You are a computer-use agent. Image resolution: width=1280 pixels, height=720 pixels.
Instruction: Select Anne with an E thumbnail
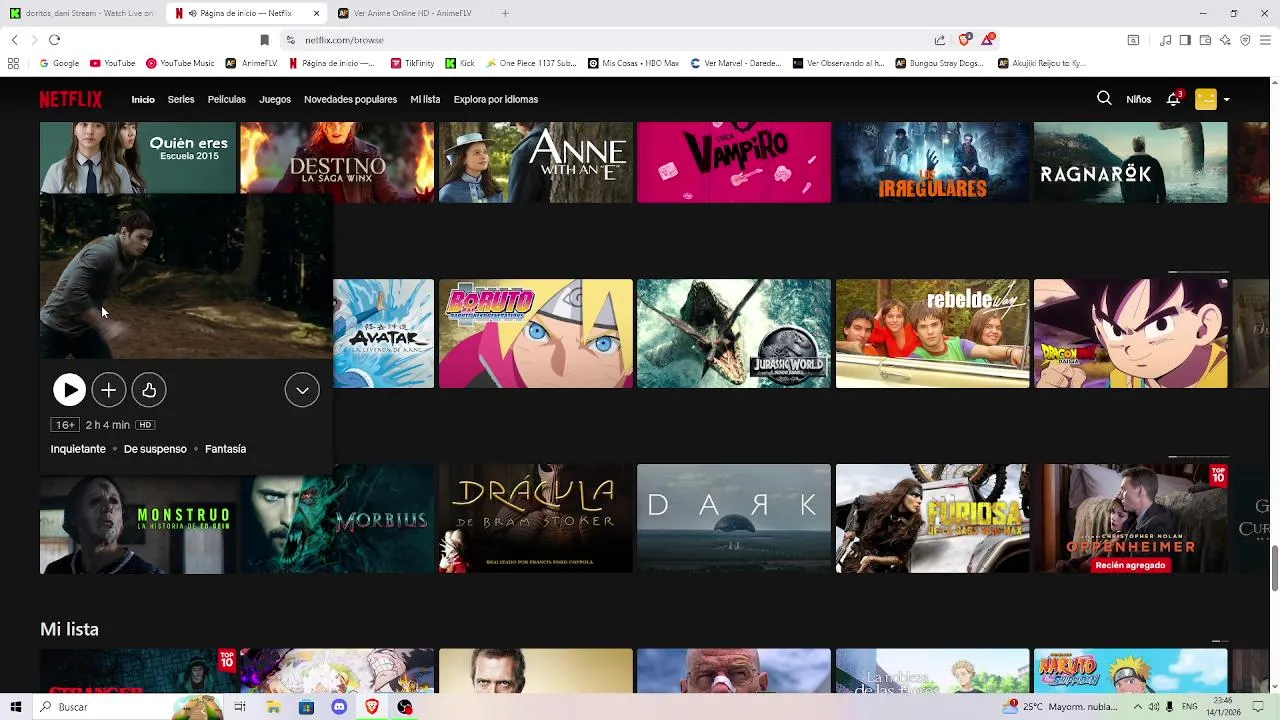click(x=536, y=162)
